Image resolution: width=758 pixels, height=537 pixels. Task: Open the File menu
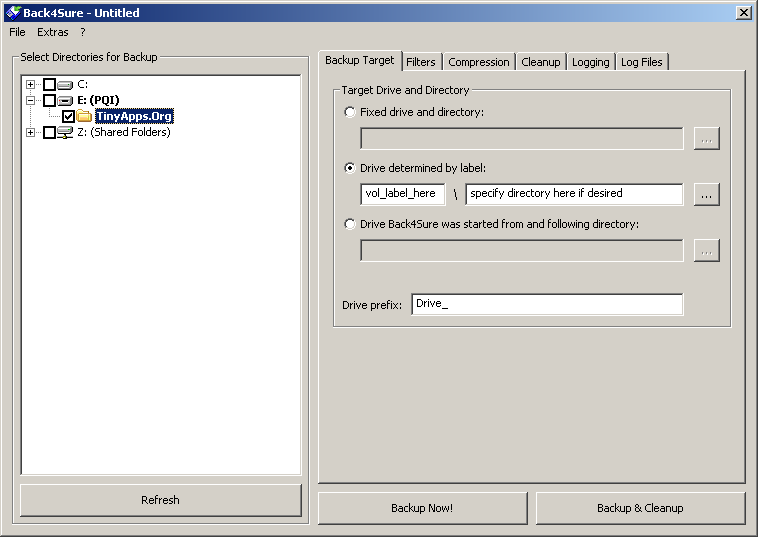[17, 32]
